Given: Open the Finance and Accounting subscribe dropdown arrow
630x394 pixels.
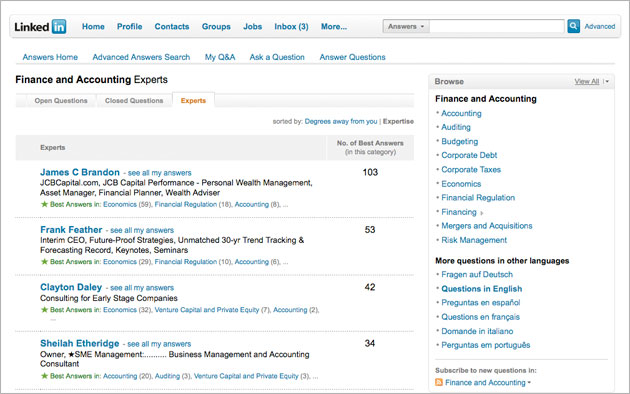Looking at the screenshot, I should point(529,382).
